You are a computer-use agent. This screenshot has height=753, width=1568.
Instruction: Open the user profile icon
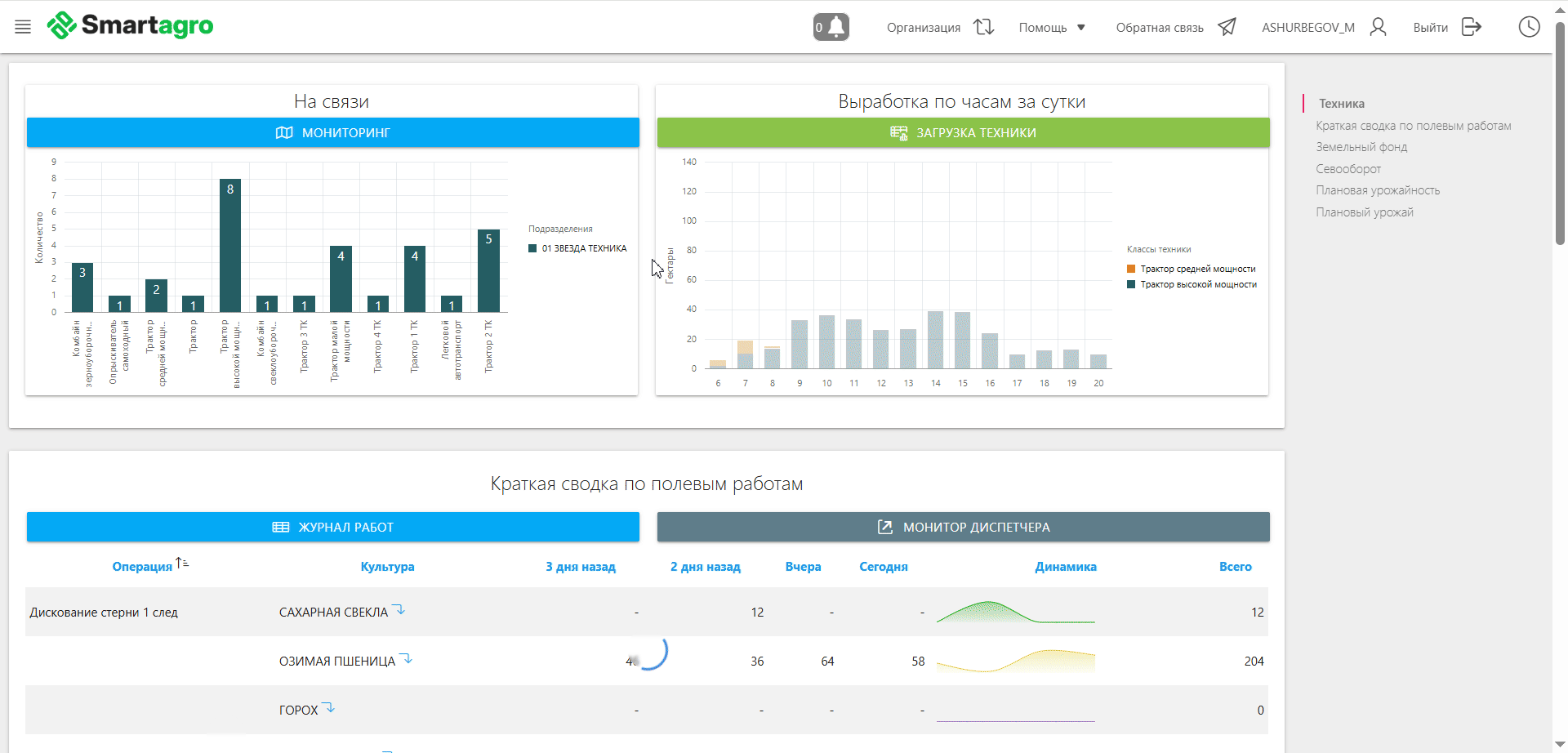click(1379, 27)
